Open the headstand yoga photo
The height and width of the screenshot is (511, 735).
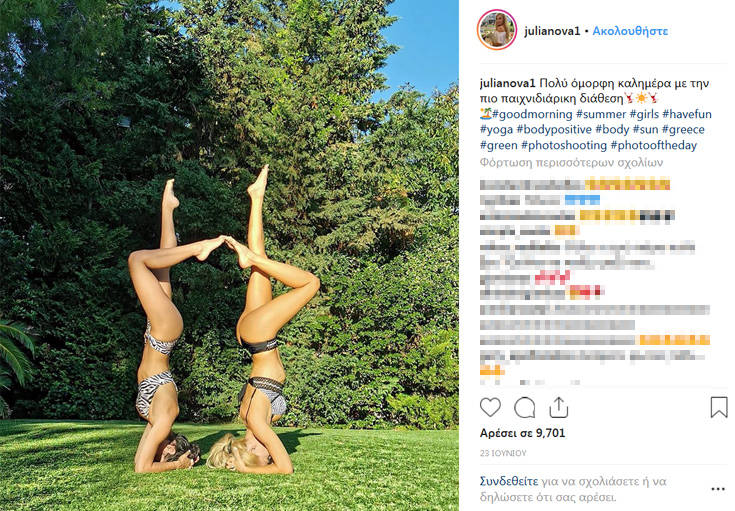coord(229,256)
